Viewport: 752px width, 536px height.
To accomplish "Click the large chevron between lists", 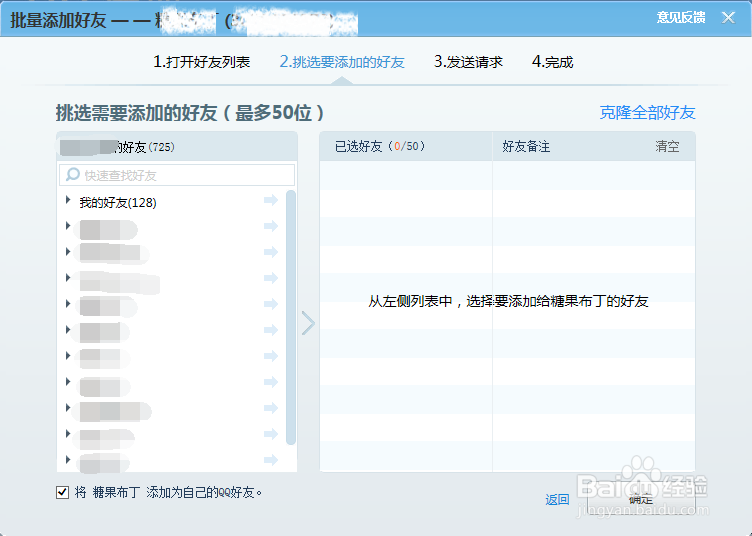I will point(308,323).
